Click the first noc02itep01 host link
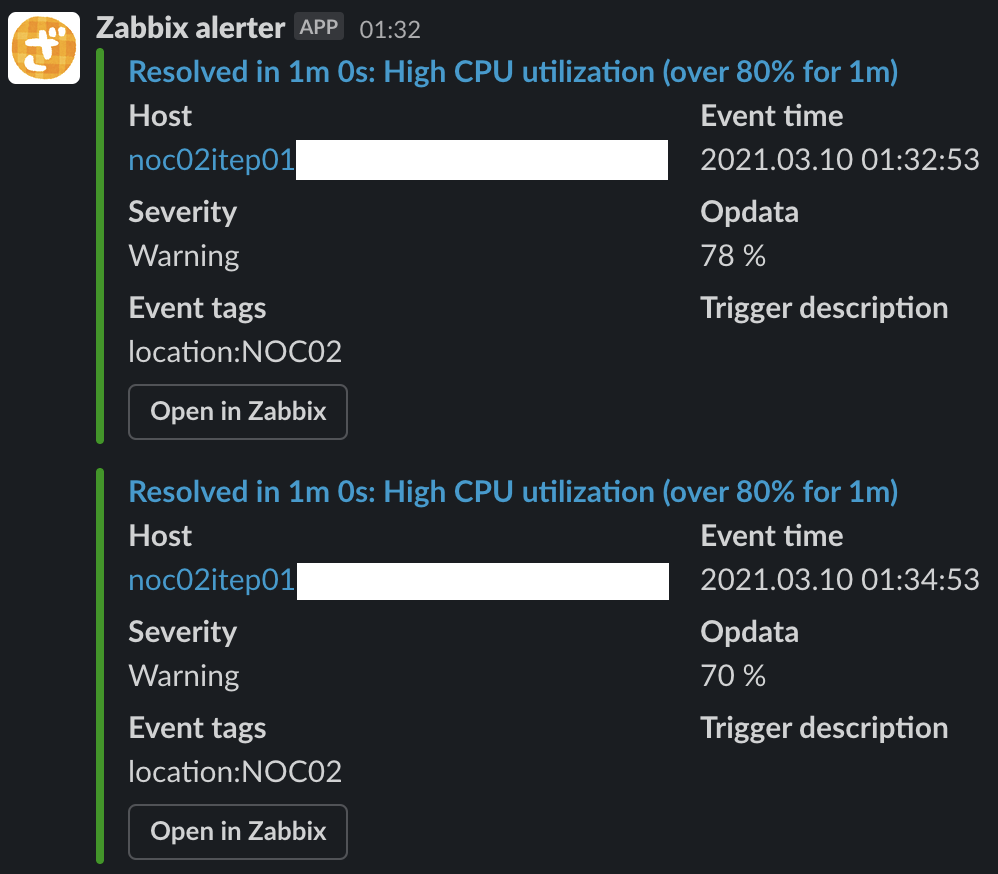The width and height of the screenshot is (998, 874). pos(211,160)
